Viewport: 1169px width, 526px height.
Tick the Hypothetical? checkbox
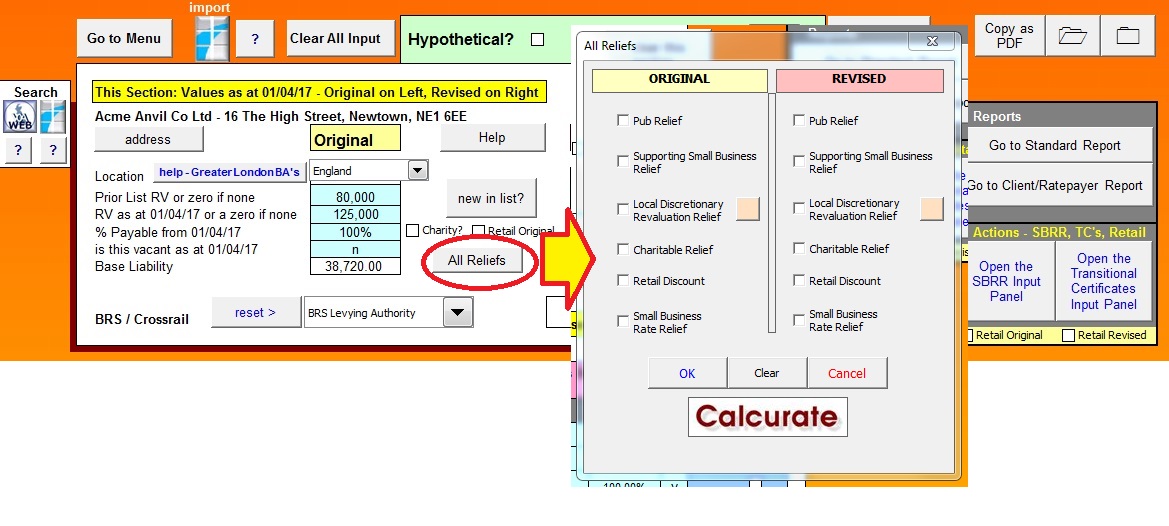pos(538,40)
